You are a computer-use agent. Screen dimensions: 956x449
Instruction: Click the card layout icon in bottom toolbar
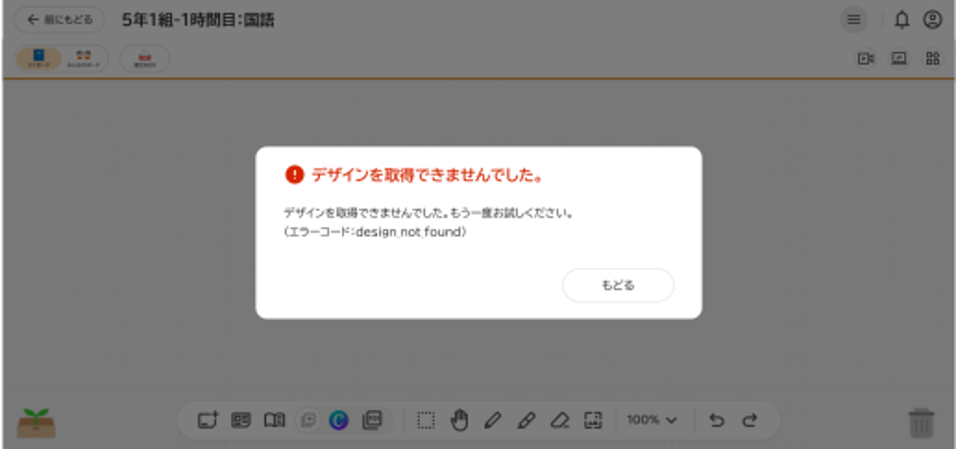[241, 420]
